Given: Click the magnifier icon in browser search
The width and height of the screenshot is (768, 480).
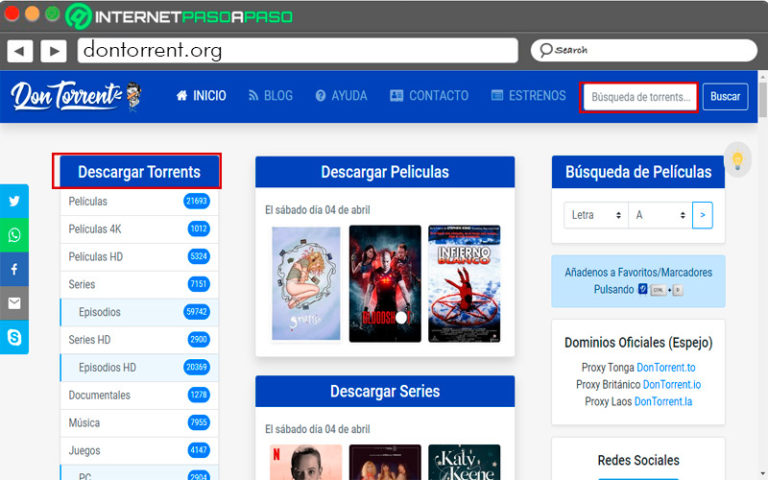Looking at the screenshot, I should 546,50.
